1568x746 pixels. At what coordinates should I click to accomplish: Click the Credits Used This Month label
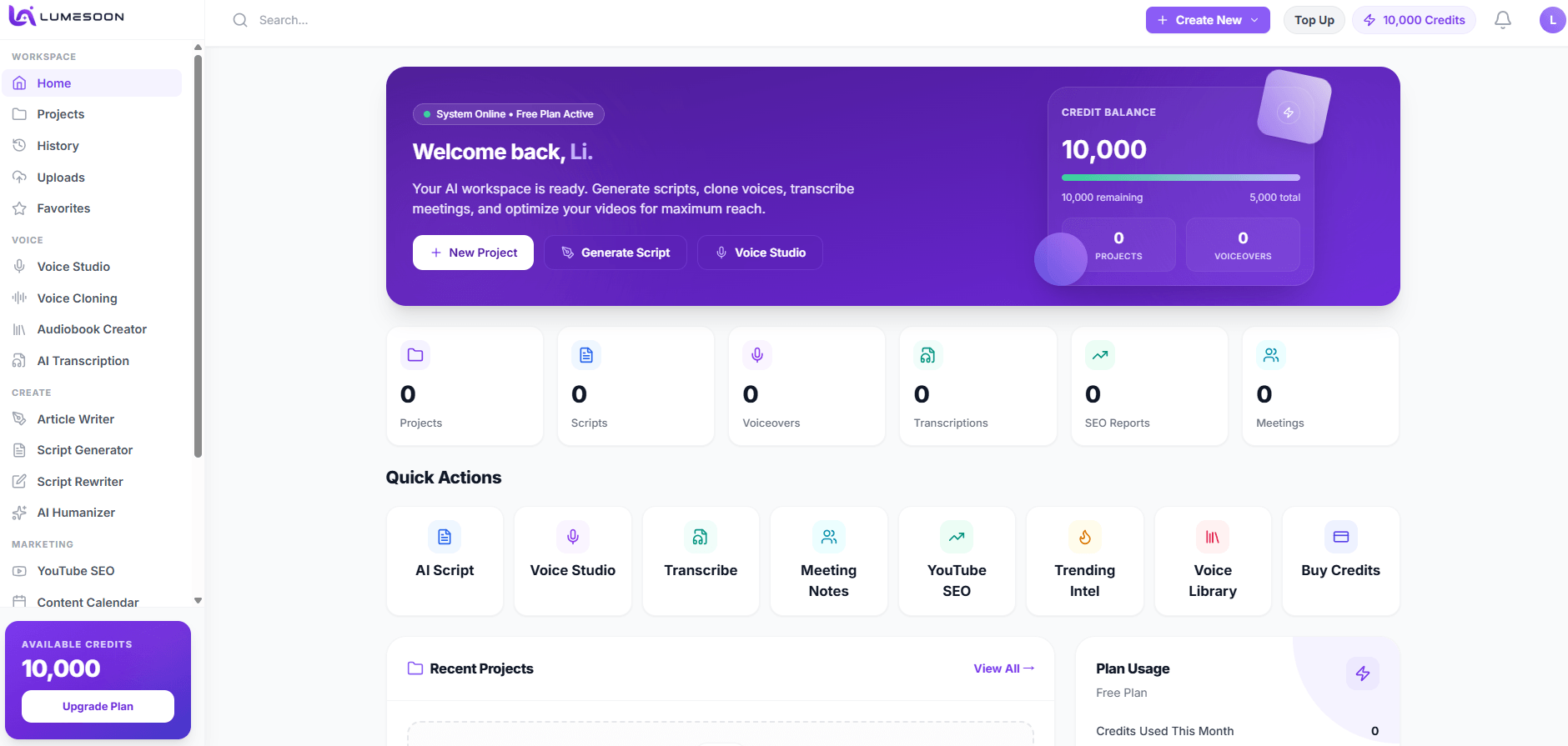point(1164,731)
